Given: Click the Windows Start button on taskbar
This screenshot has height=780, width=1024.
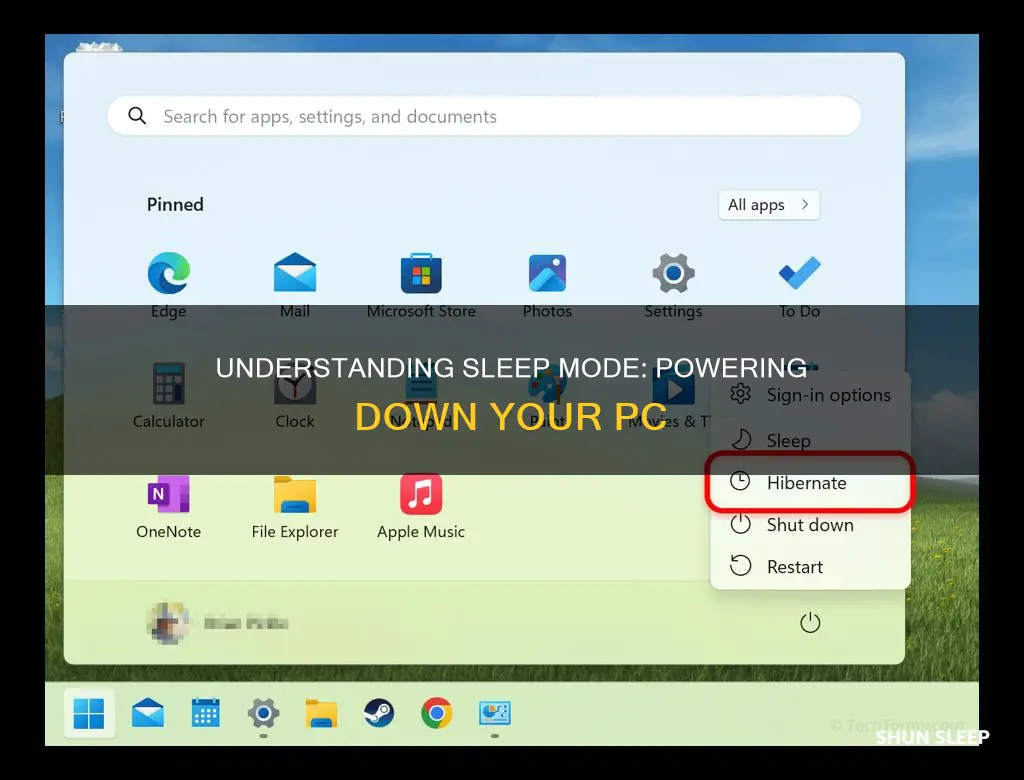Looking at the screenshot, I should point(89,713).
